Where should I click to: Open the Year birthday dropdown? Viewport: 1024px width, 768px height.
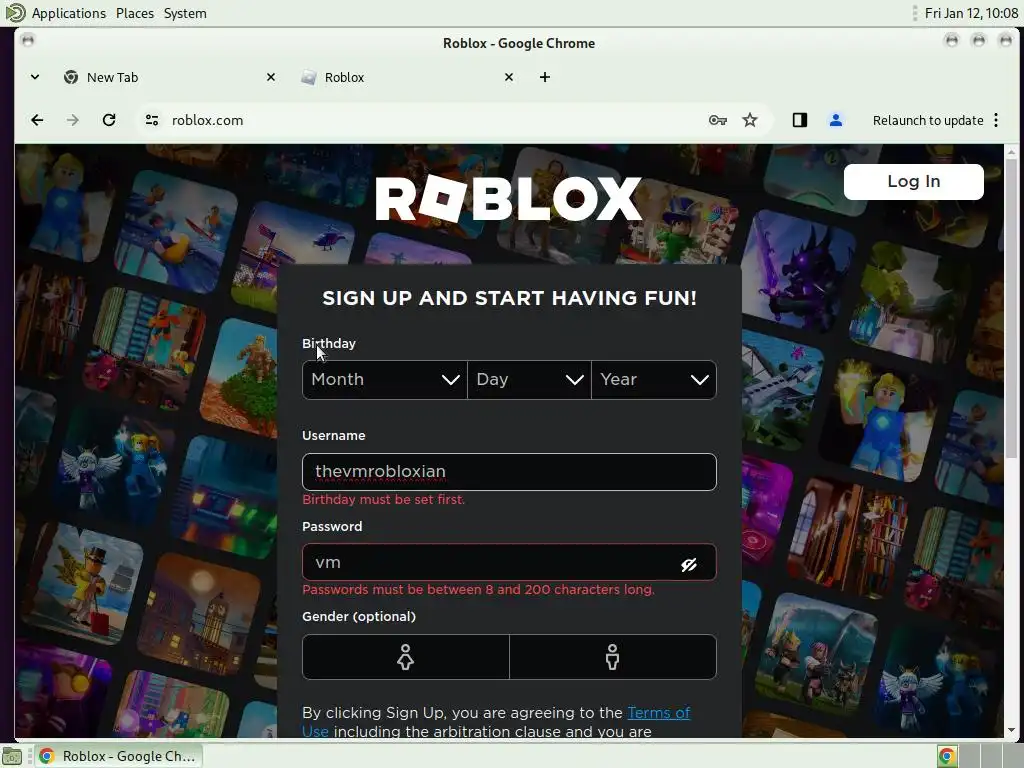tap(654, 379)
